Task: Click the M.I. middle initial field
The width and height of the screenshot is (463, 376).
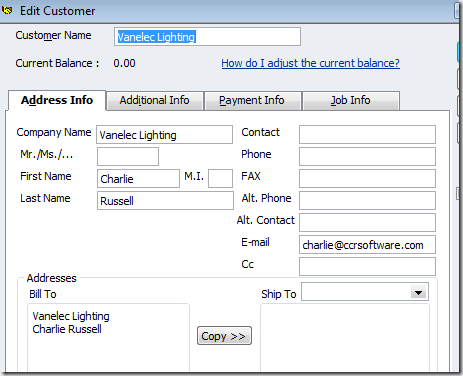Action: coord(220,179)
